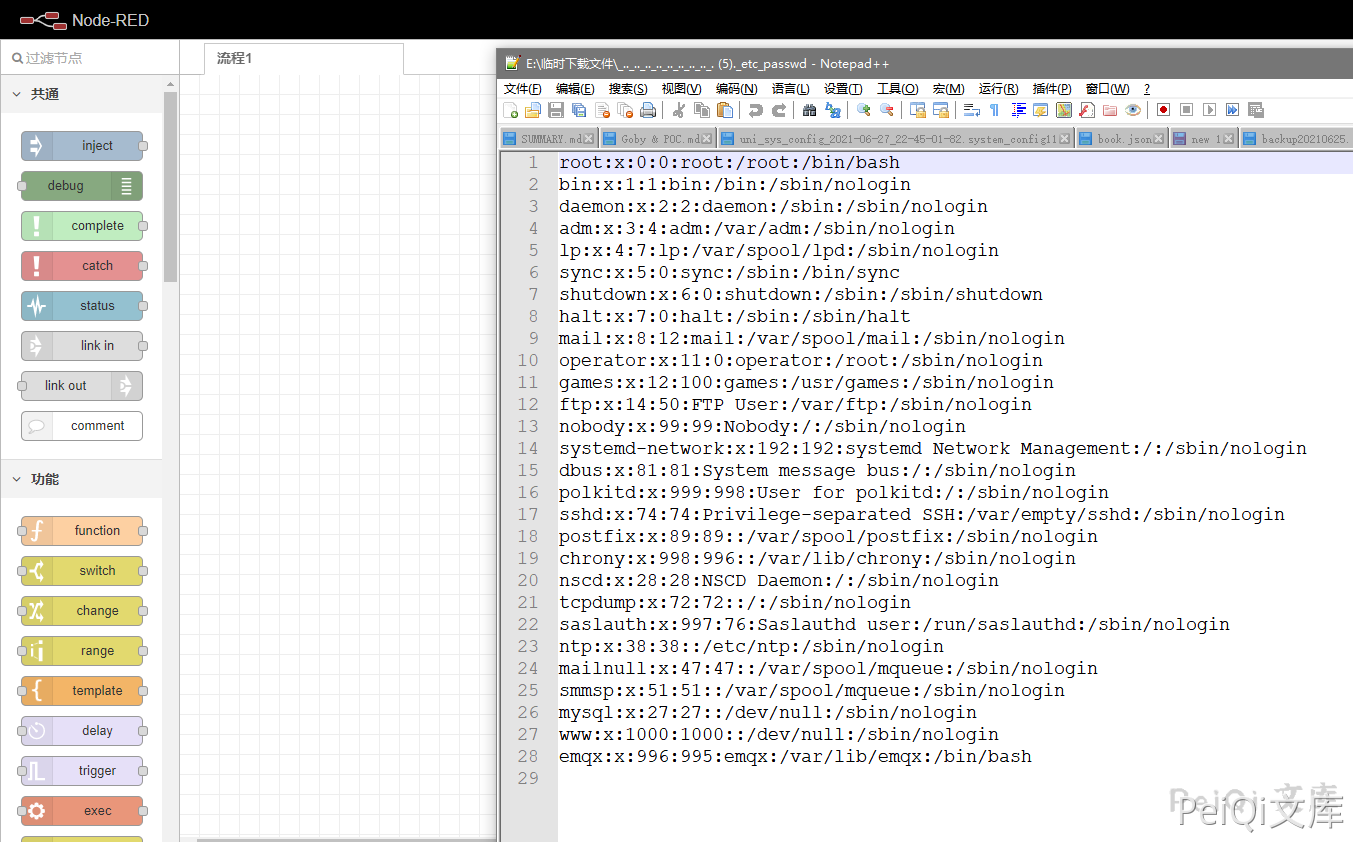
Task: Start macro recording with red record icon
Action: click(1163, 110)
